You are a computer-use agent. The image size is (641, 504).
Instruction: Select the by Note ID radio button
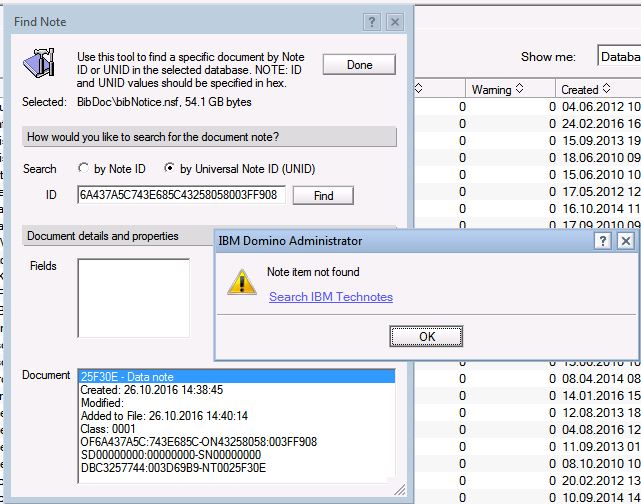[x=82, y=169]
